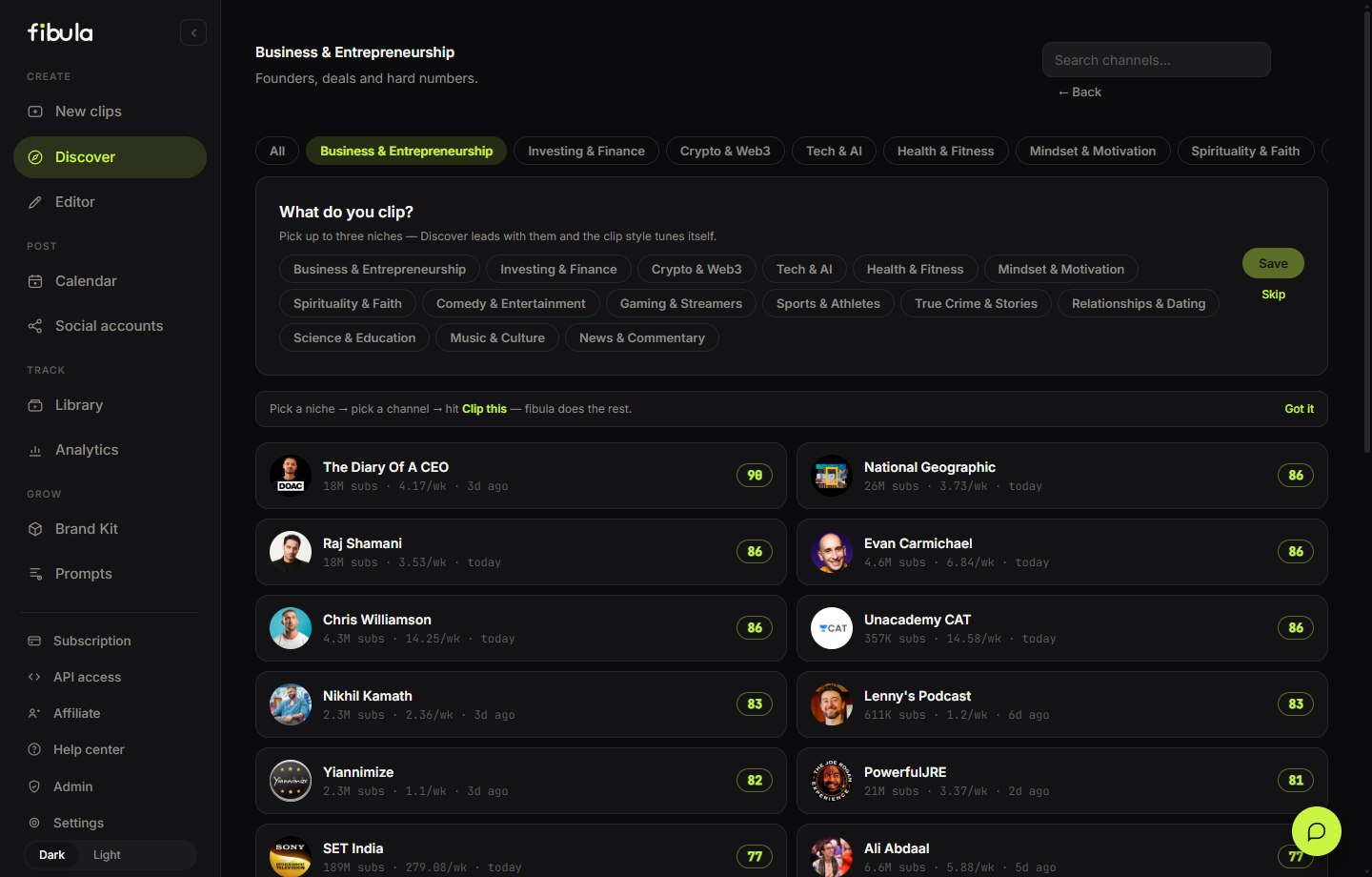Open The Diary Of A CEO avatar

point(291,476)
